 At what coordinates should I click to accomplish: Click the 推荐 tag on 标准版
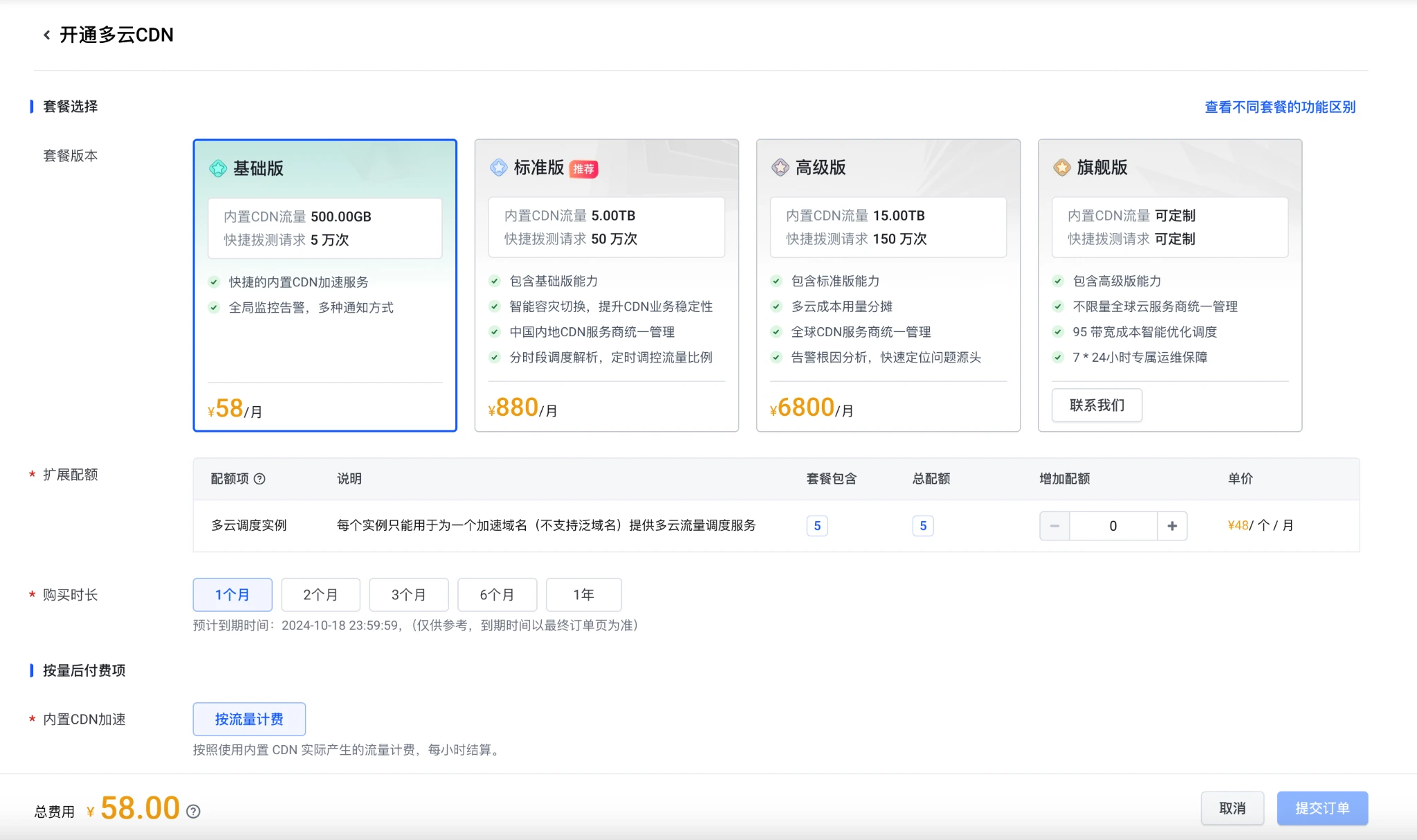click(x=583, y=169)
